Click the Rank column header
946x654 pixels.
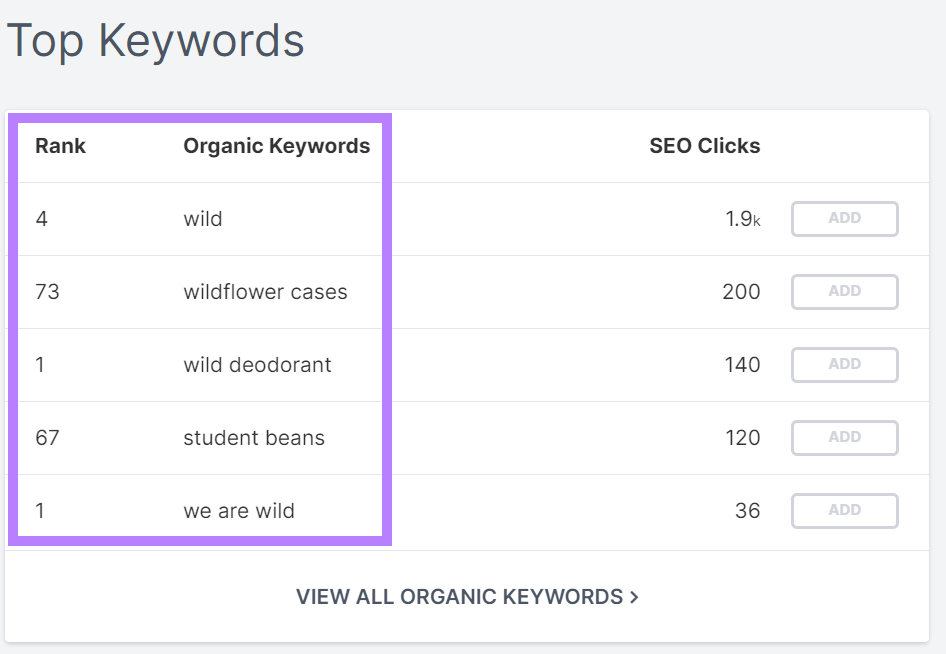click(60, 145)
